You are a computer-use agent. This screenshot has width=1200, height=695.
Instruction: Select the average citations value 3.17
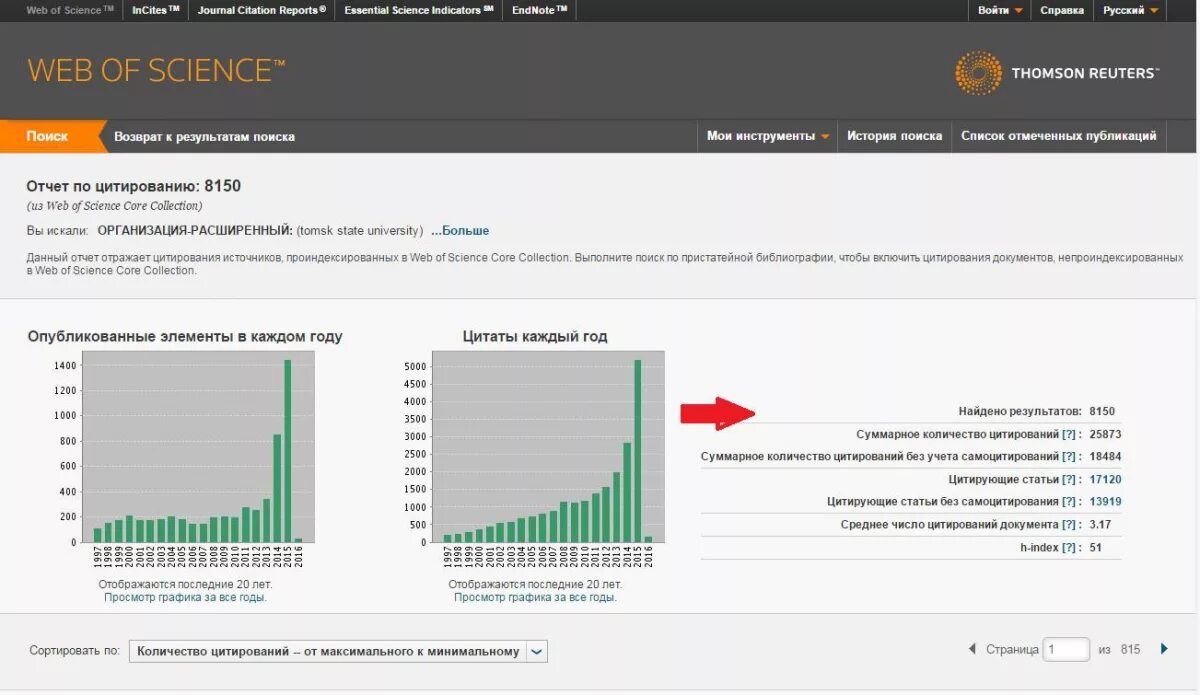[x=1100, y=524]
